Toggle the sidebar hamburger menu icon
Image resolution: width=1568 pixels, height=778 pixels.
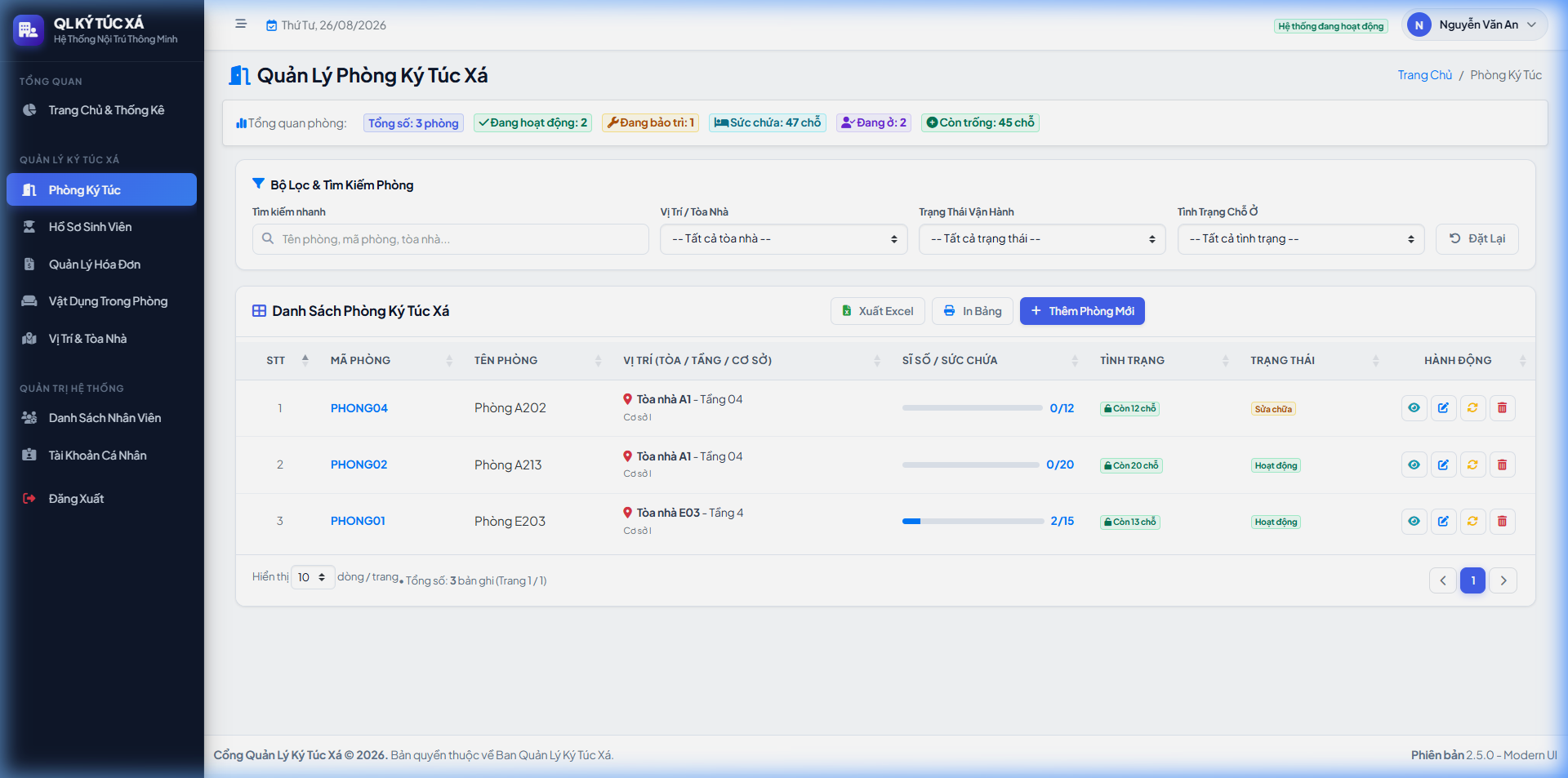[x=241, y=24]
